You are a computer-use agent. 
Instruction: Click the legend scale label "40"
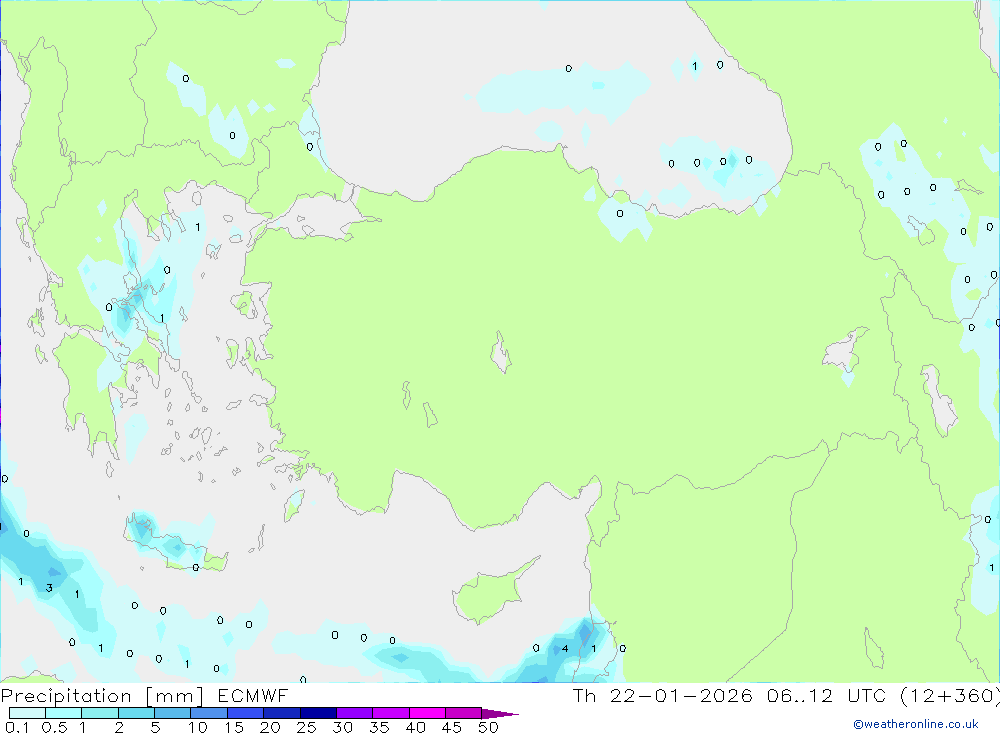(x=416, y=727)
